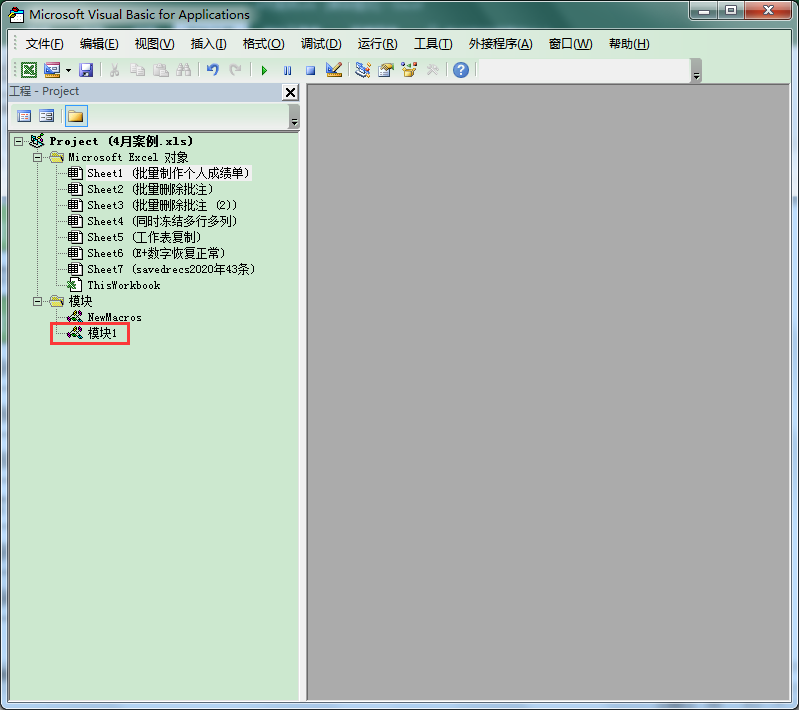
Task: Select the 模块 folder
Action: click(x=81, y=301)
